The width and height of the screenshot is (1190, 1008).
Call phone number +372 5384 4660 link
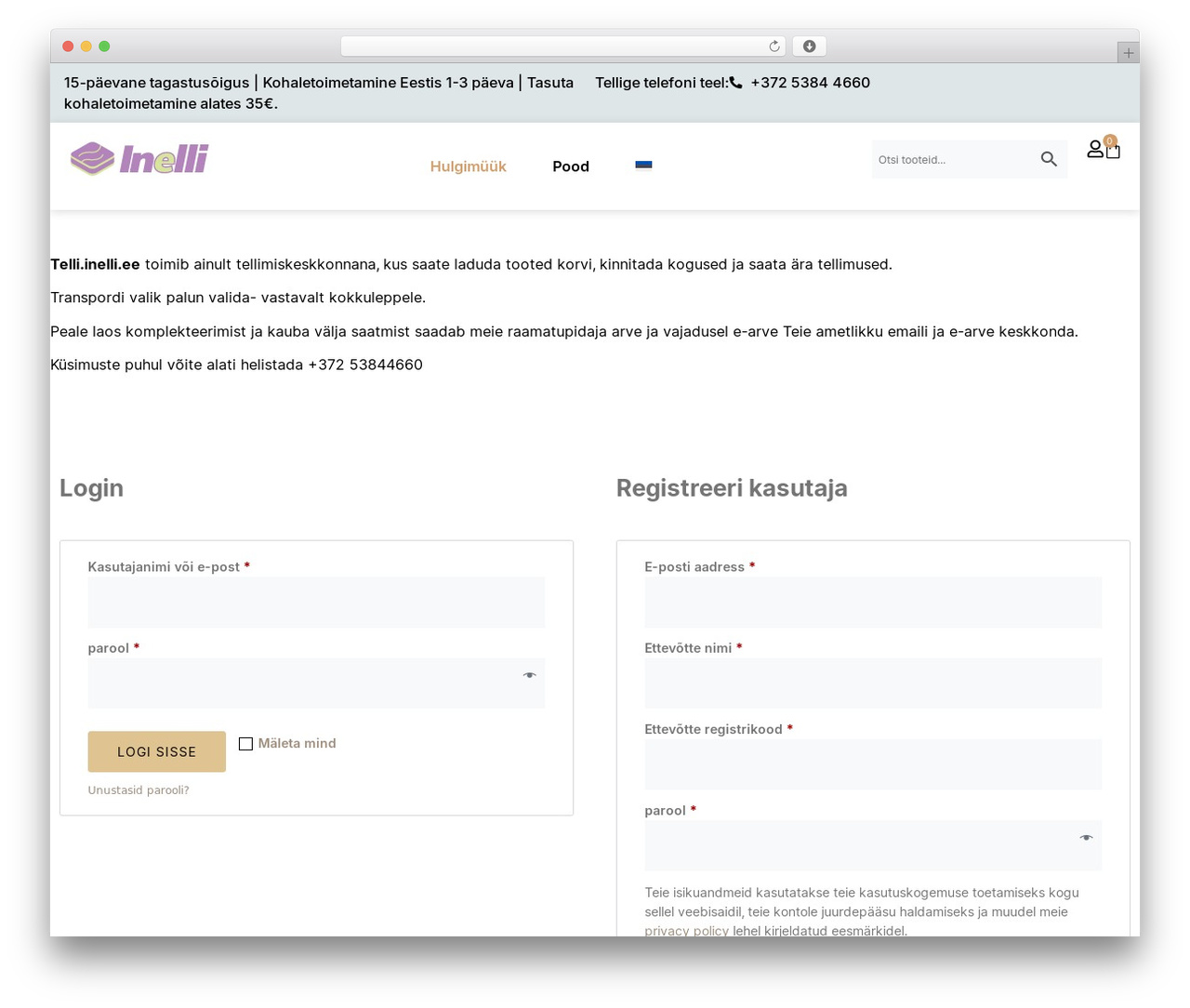tap(810, 83)
